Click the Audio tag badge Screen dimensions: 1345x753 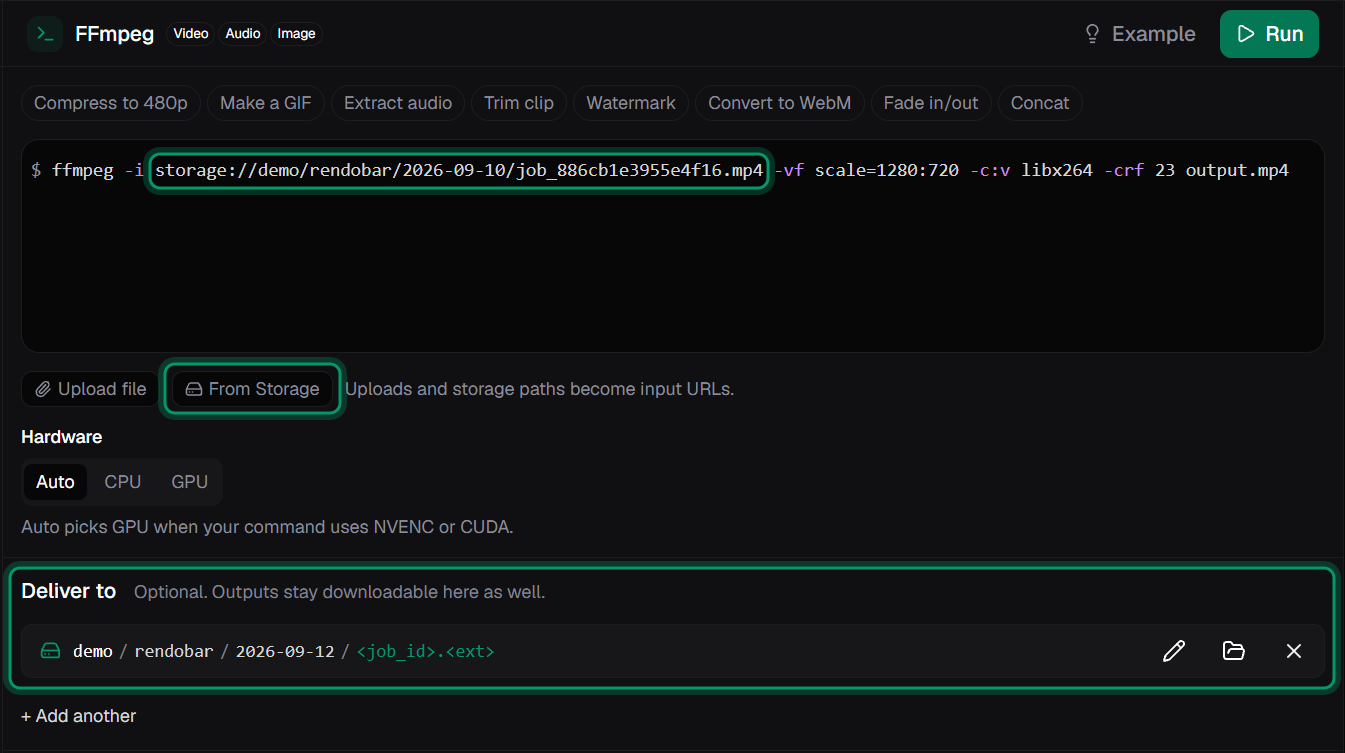243,34
